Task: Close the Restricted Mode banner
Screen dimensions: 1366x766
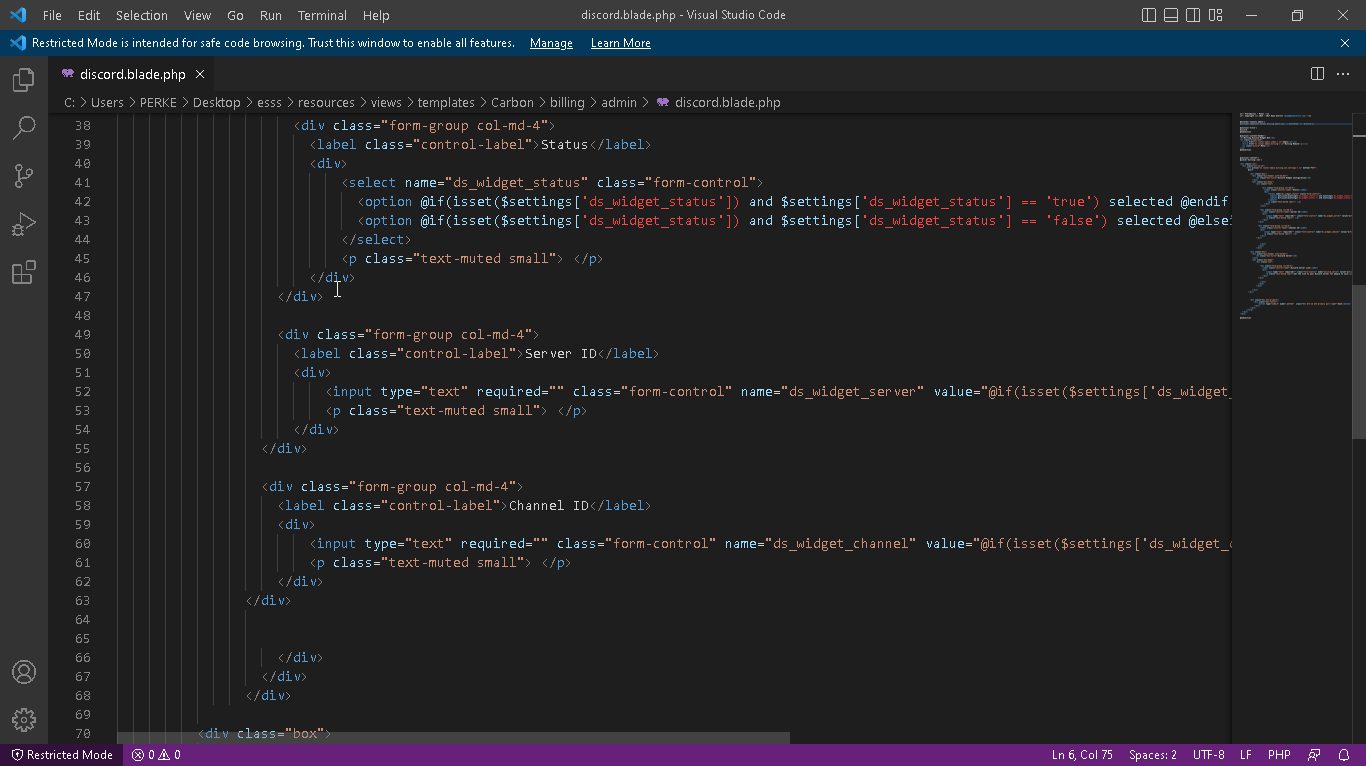Action: click(x=1345, y=43)
